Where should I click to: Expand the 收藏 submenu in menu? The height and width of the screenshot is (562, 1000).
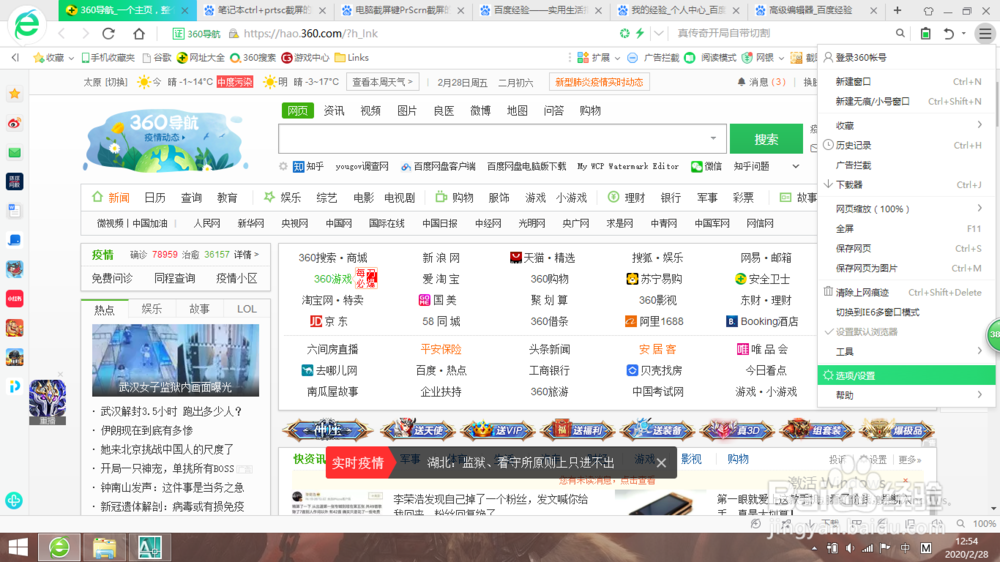tap(906, 126)
